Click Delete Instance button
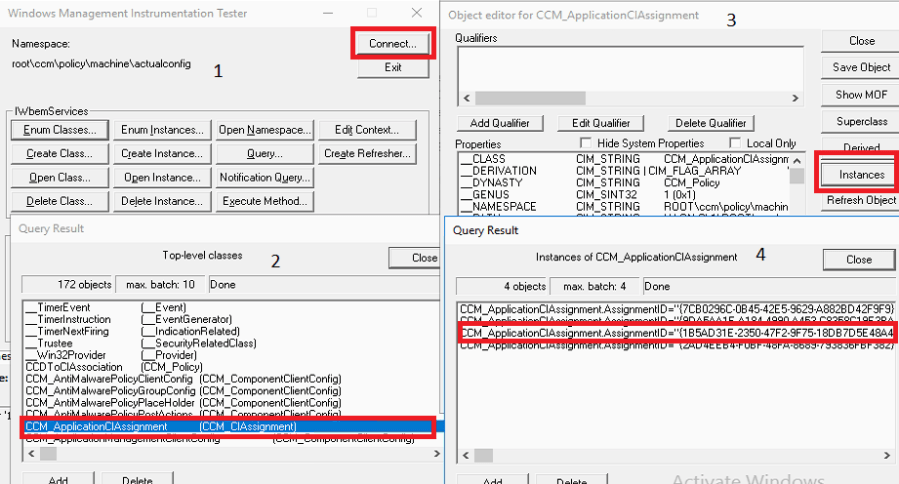This screenshot has height=484, width=899. pyautogui.click(x=162, y=201)
